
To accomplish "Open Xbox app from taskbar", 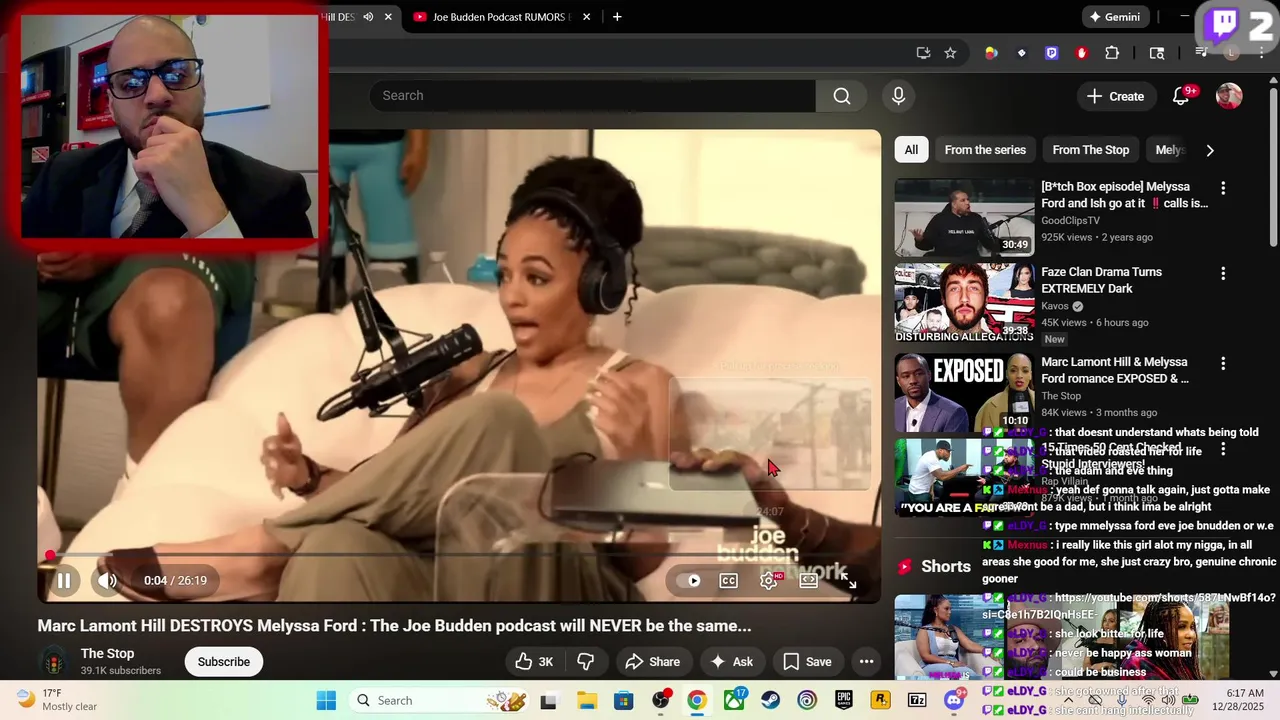I will (734, 700).
